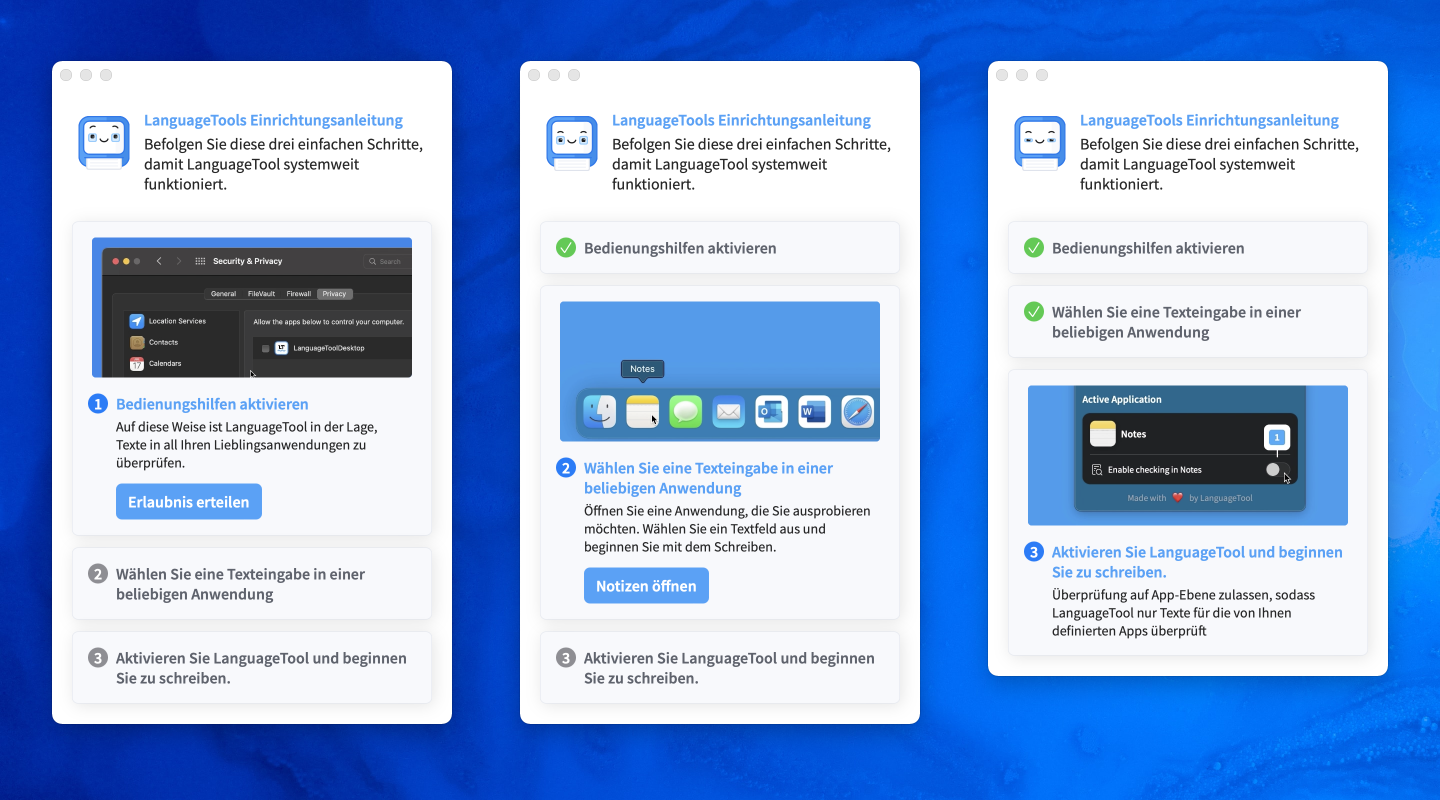
Task: Click the LanguageTools Einrichtungsanleitung title in the right window
Action: 1209,120
